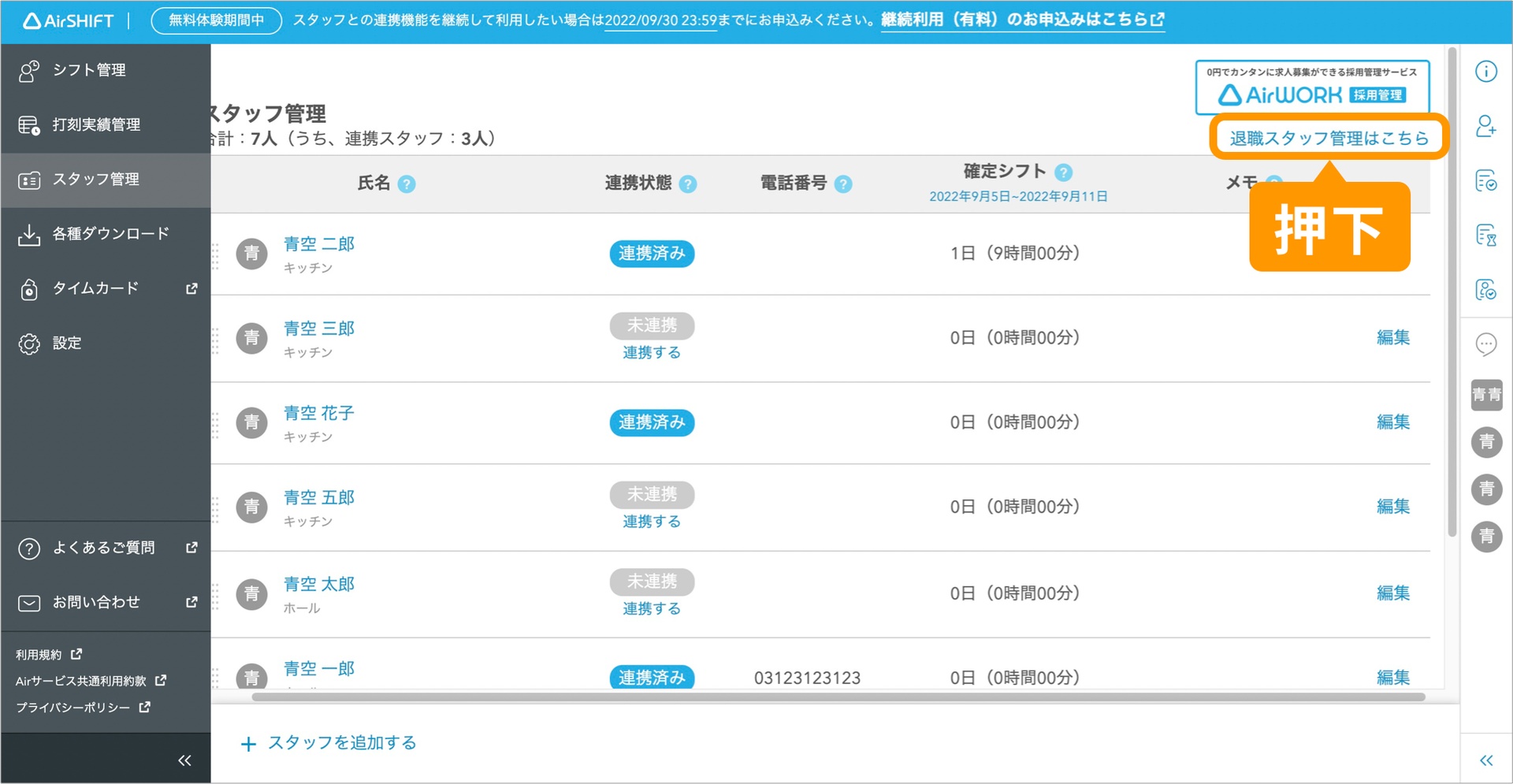Open 設定 in the sidebar

click(x=67, y=344)
